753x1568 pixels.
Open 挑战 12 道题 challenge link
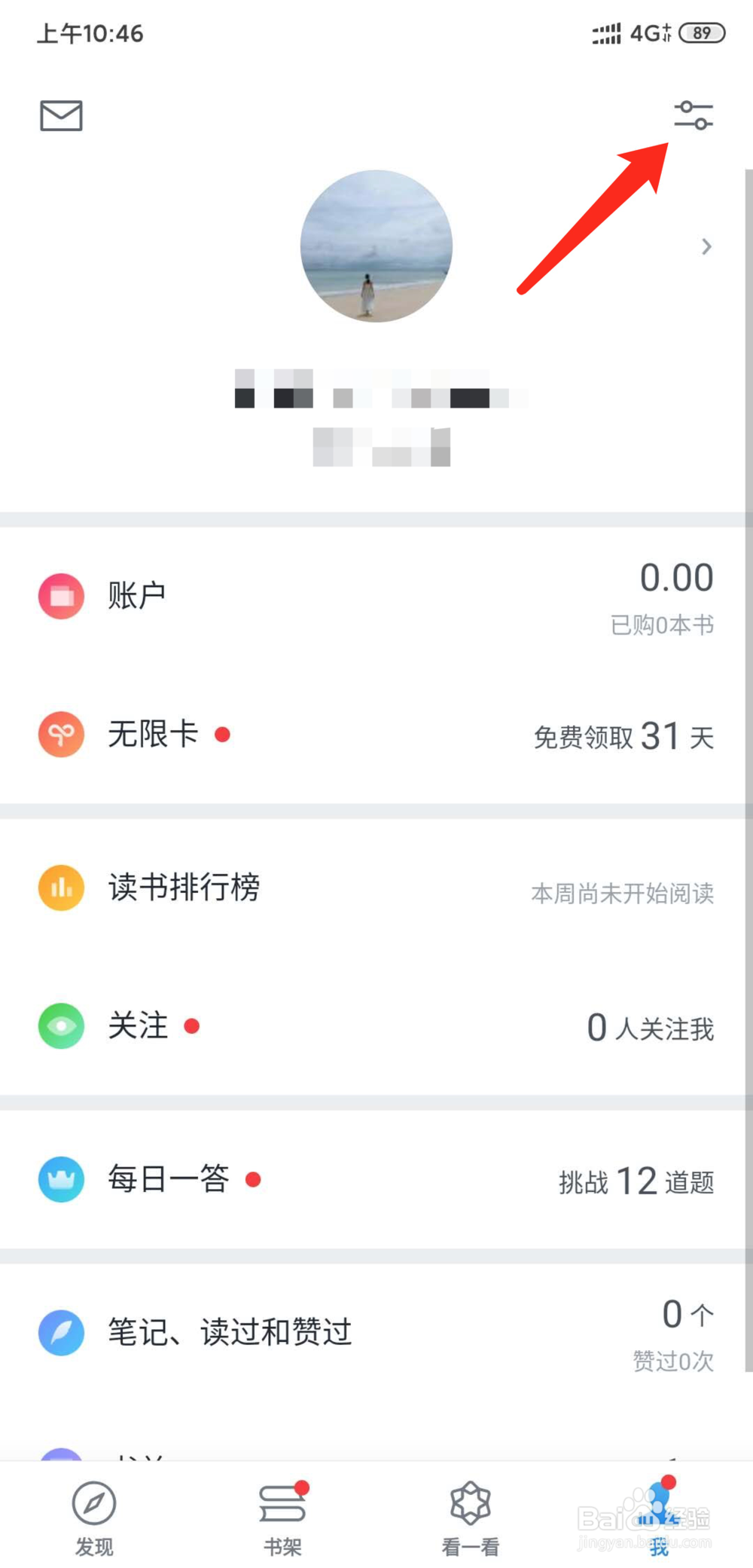[636, 1181]
